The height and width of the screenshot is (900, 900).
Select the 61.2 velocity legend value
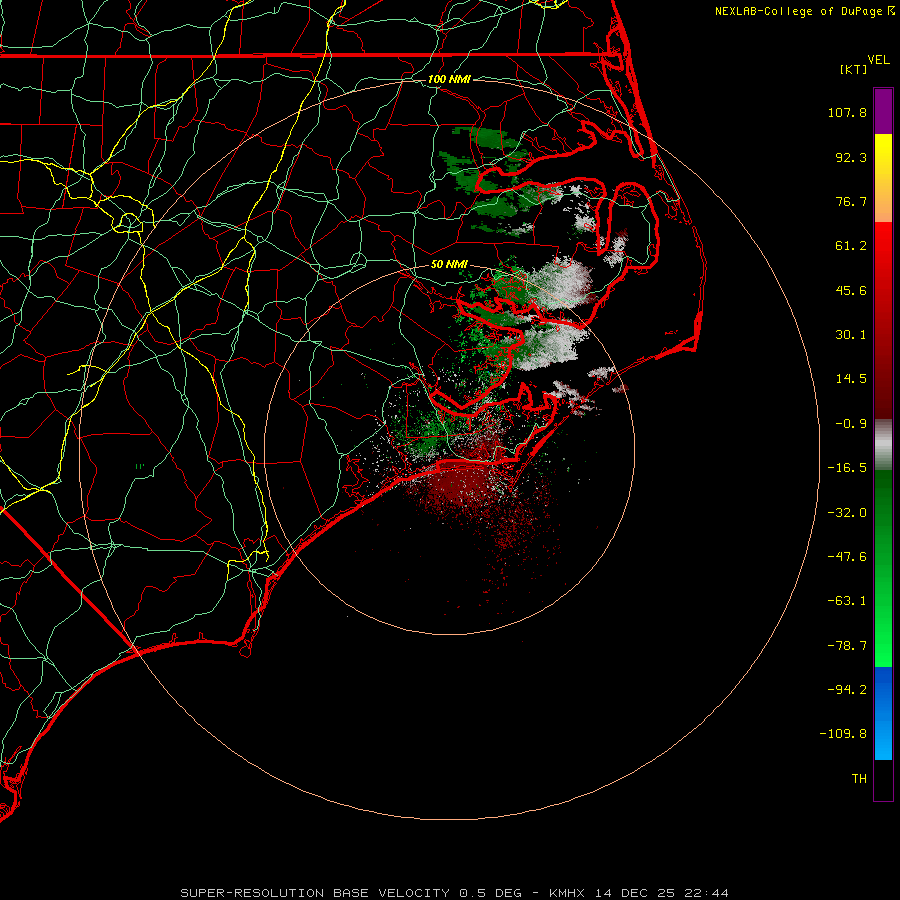[851, 246]
